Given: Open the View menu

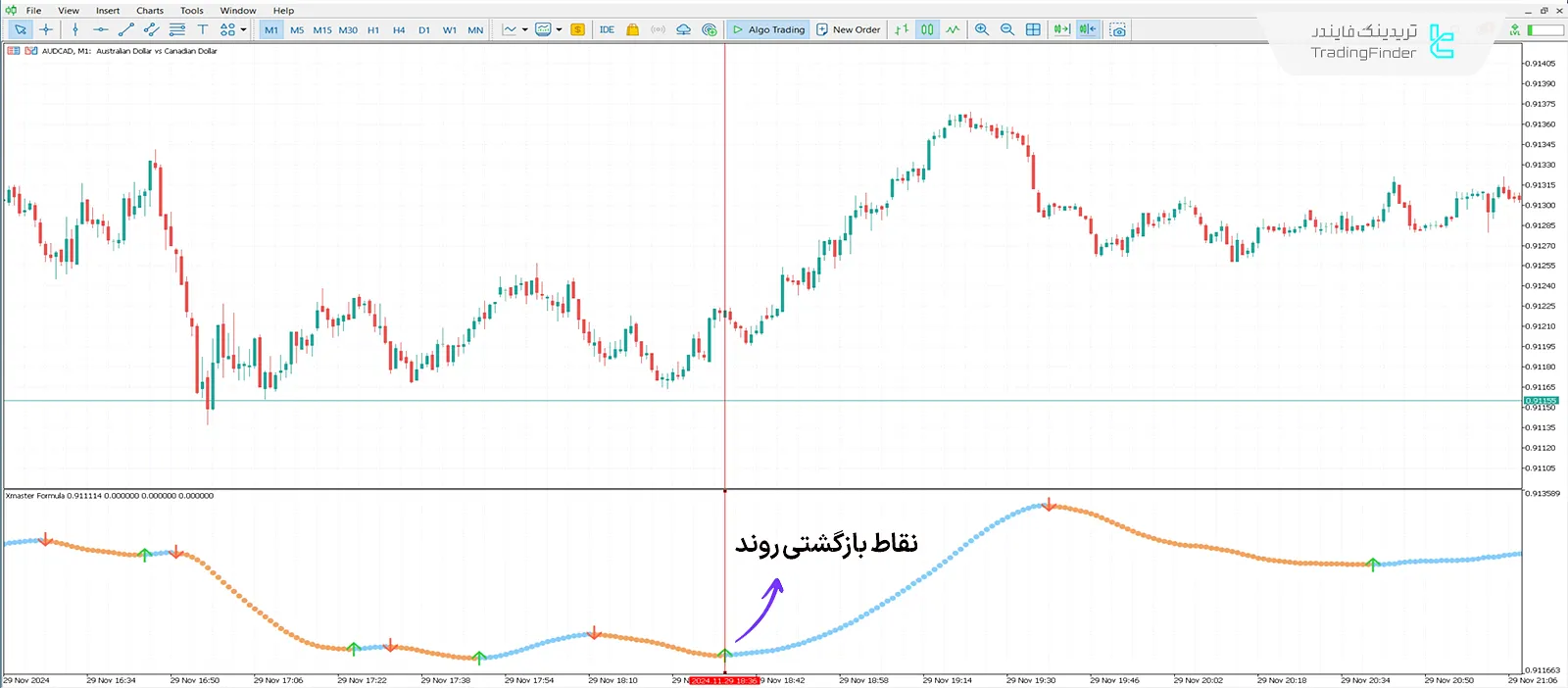Looking at the screenshot, I should (x=69, y=11).
